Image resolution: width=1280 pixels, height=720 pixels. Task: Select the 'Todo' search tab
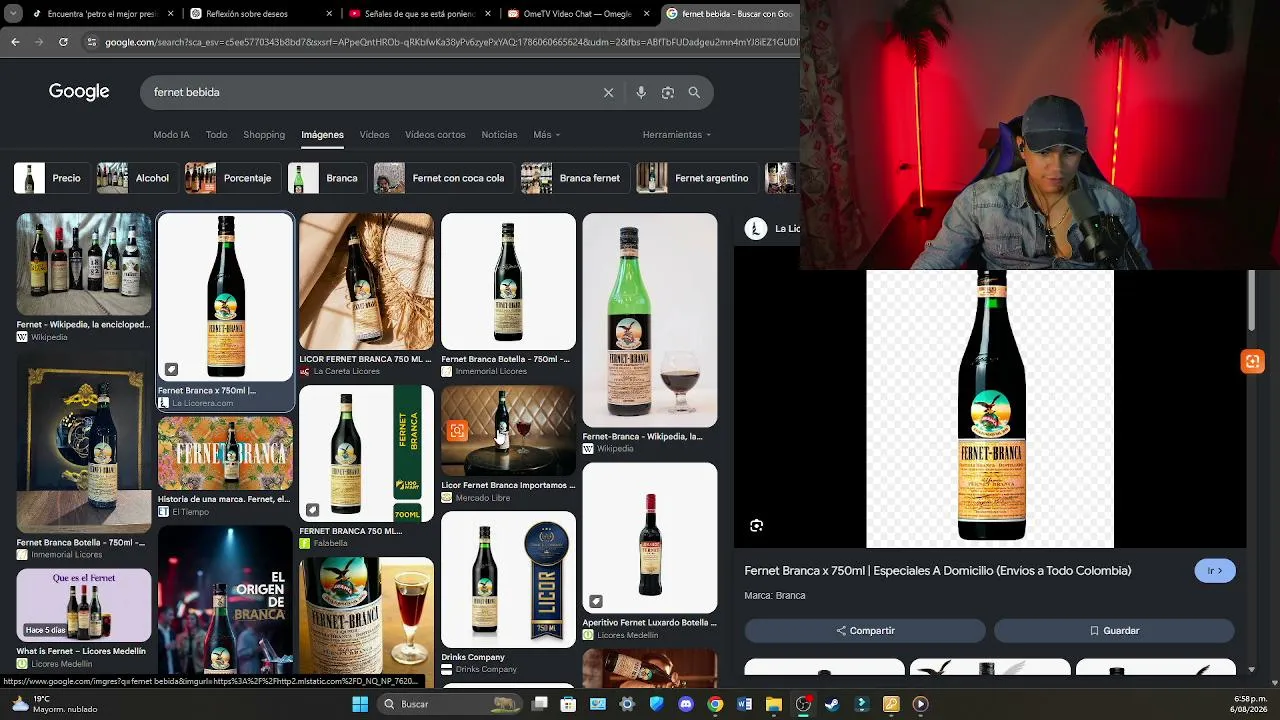[216, 135]
